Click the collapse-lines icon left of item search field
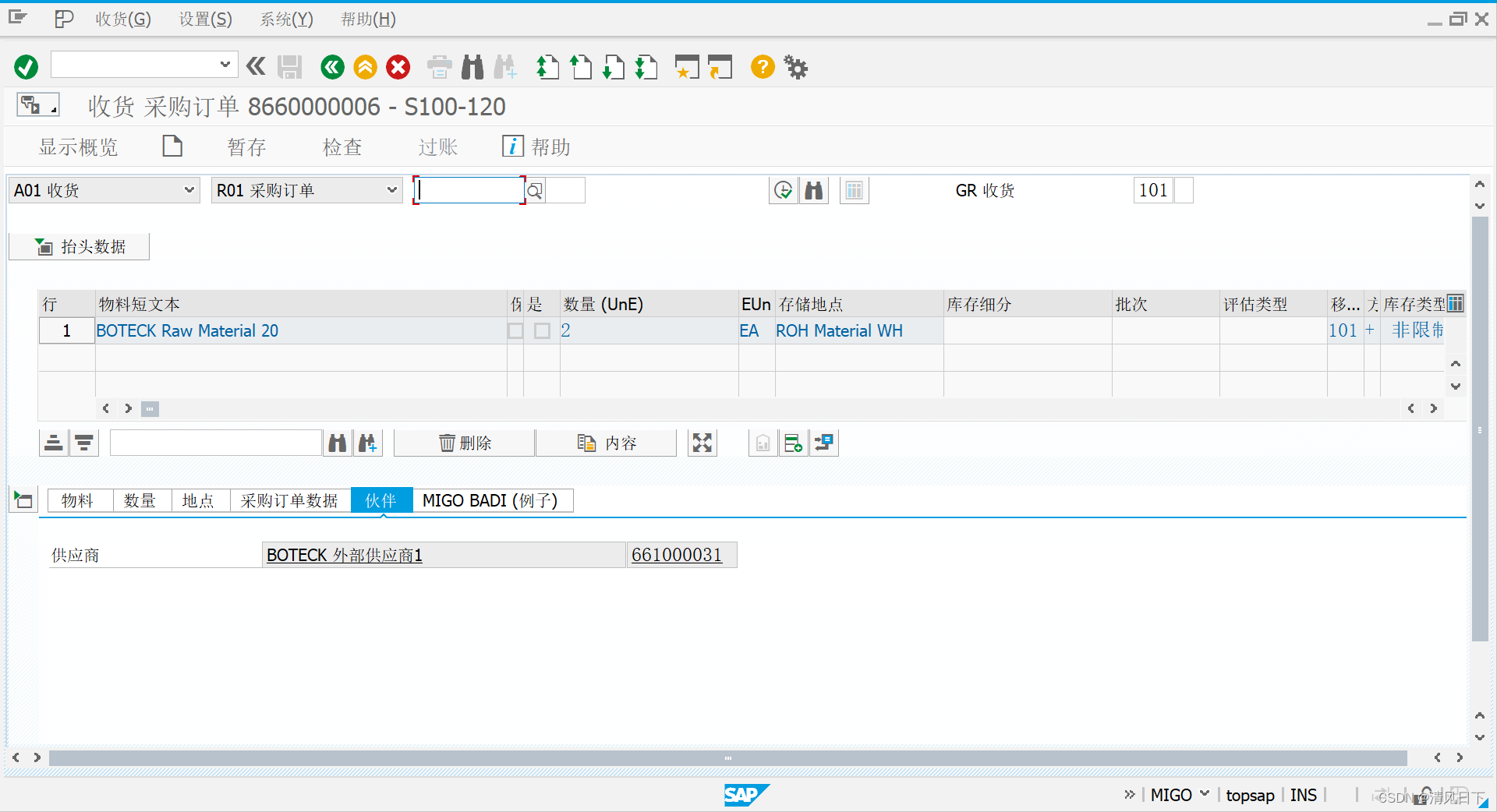 tap(54, 443)
